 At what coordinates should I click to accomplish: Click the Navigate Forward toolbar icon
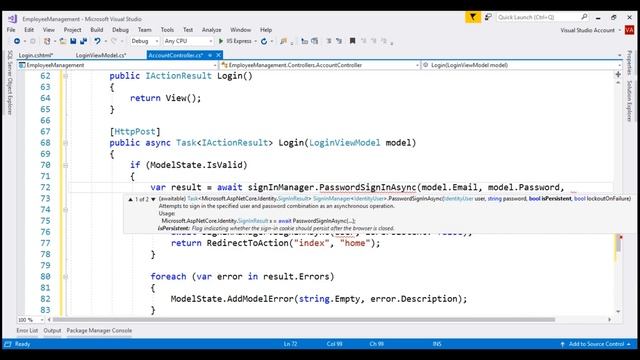pos(33,41)
